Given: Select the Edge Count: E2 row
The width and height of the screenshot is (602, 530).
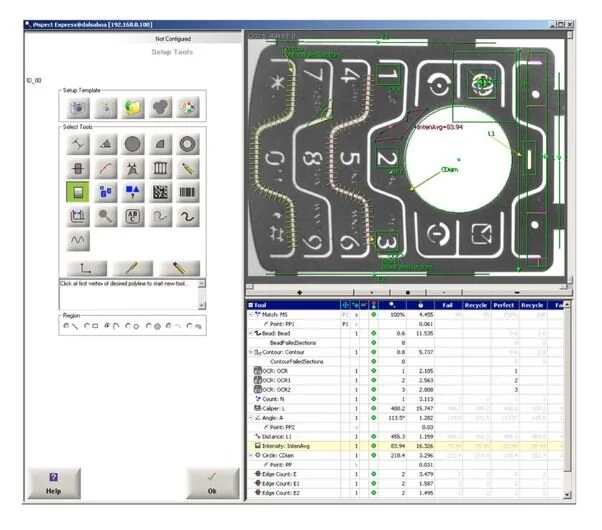Looking at the screenshot, I should click(x=406, y=493).
